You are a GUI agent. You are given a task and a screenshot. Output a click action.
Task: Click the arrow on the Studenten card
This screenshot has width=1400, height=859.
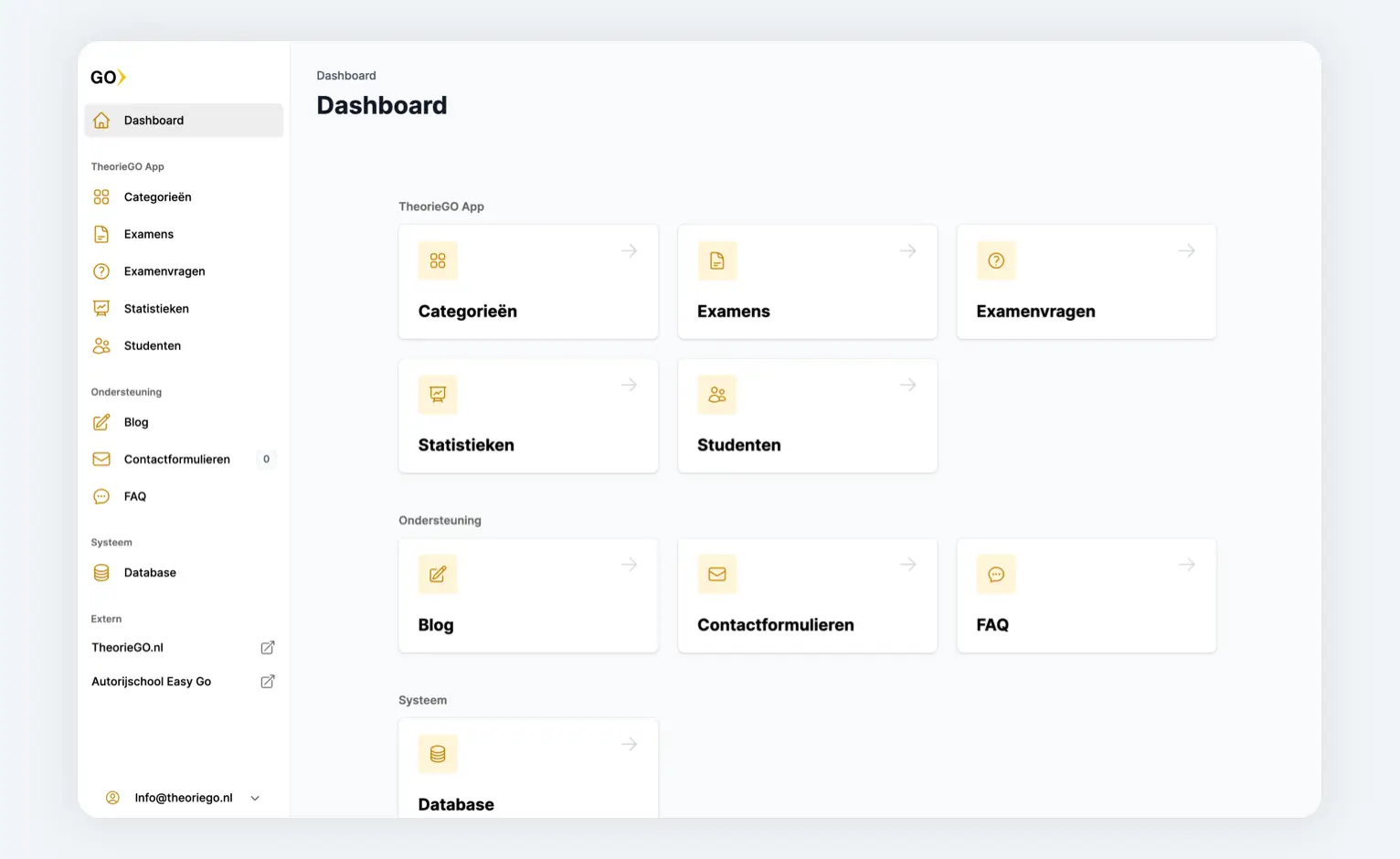[907, 385]
